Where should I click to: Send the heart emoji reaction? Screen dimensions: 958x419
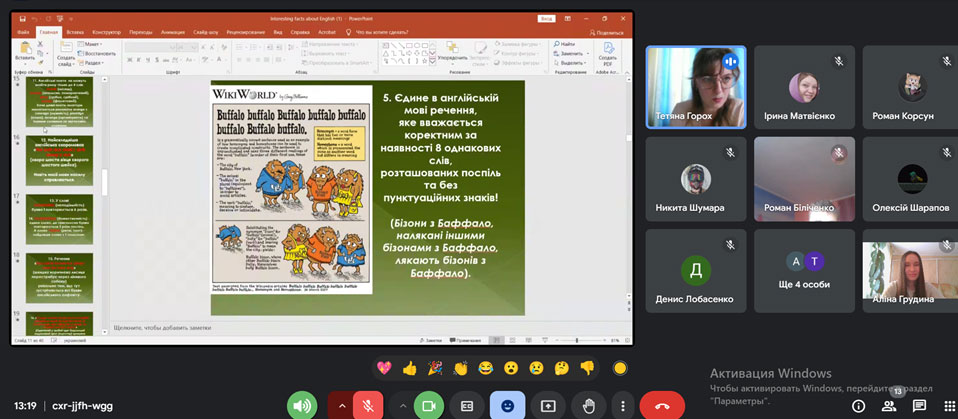click(384, 368)
